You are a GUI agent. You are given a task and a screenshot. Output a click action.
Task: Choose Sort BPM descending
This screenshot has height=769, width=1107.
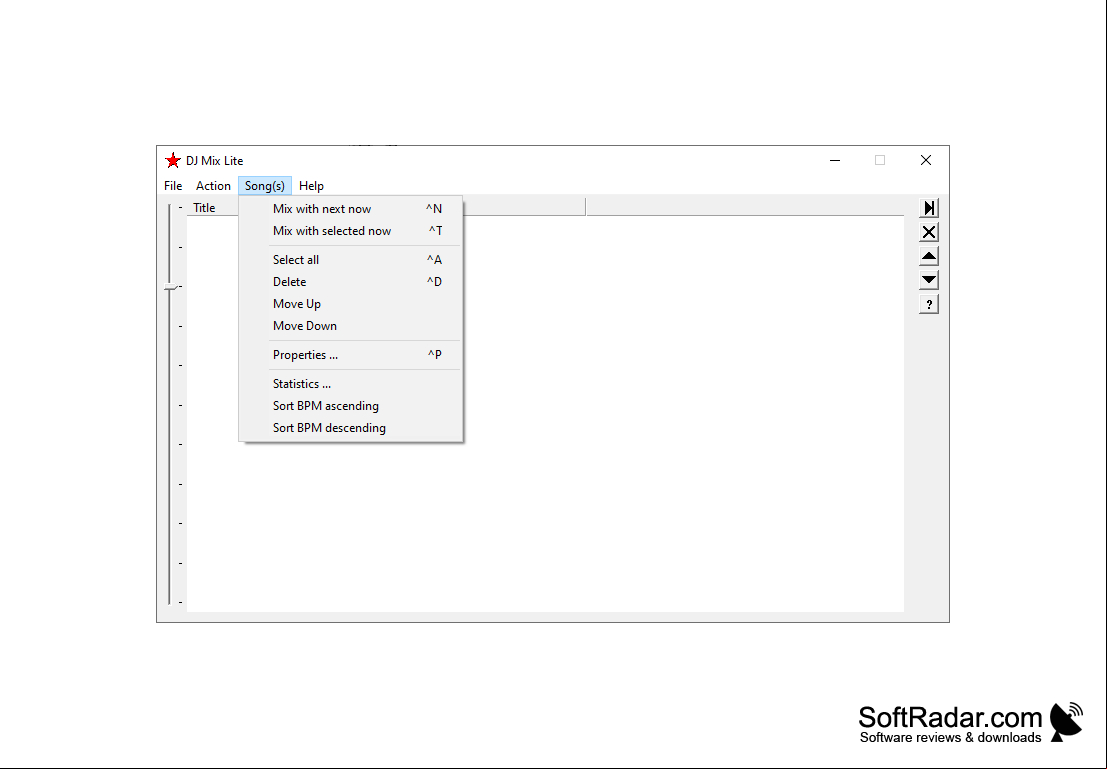coord(351,428)
